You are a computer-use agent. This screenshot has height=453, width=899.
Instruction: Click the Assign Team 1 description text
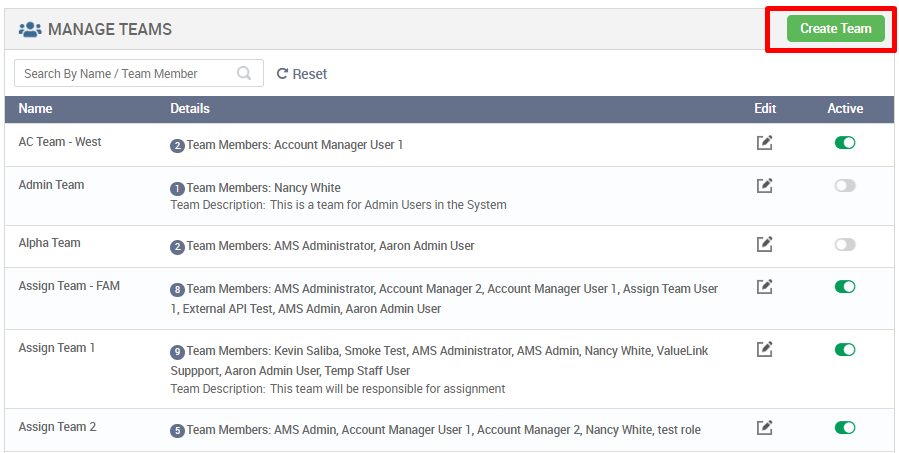click(x=338, y=389)
